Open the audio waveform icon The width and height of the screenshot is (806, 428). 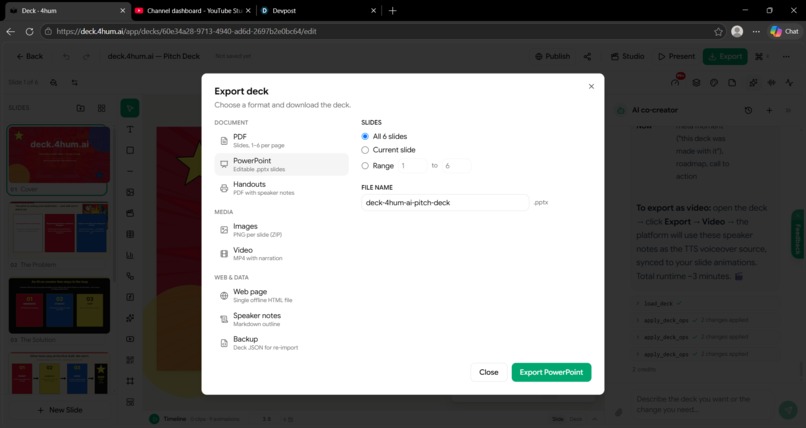click(x=772, y=83)
